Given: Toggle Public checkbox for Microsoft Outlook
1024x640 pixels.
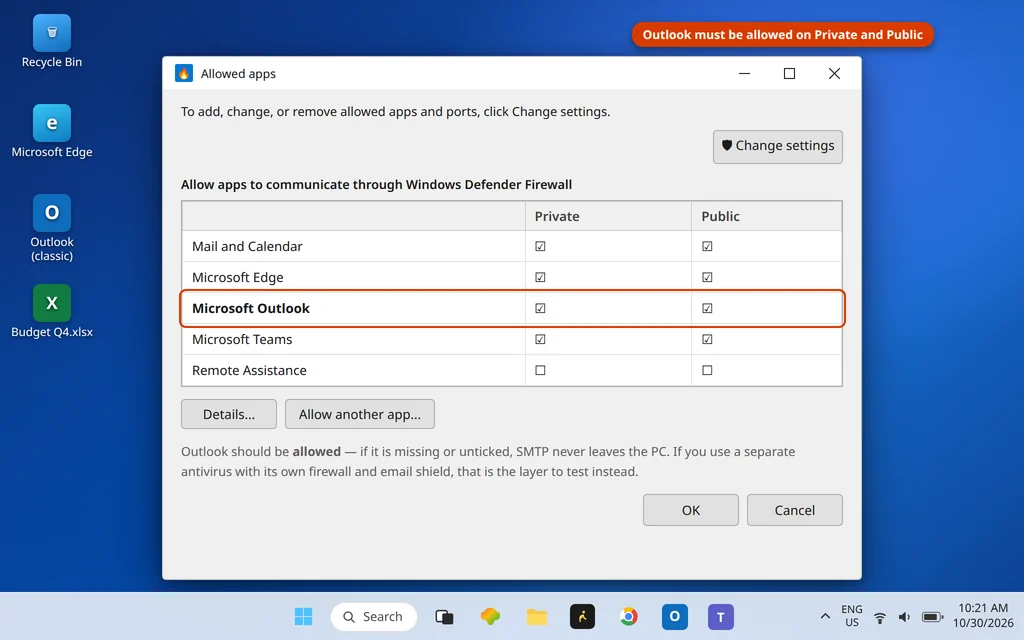Looking at the screenshot, I should tap(707, 308).
